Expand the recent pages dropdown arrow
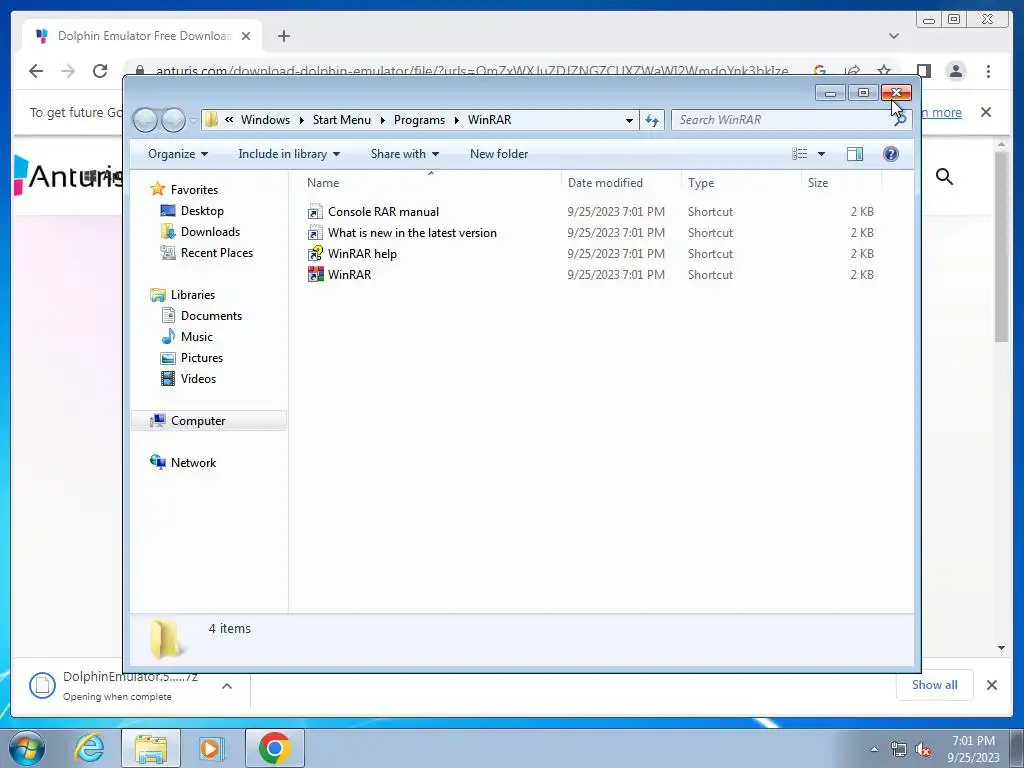The width and height of the screenshot is (1024, 768). coord(193,120)
